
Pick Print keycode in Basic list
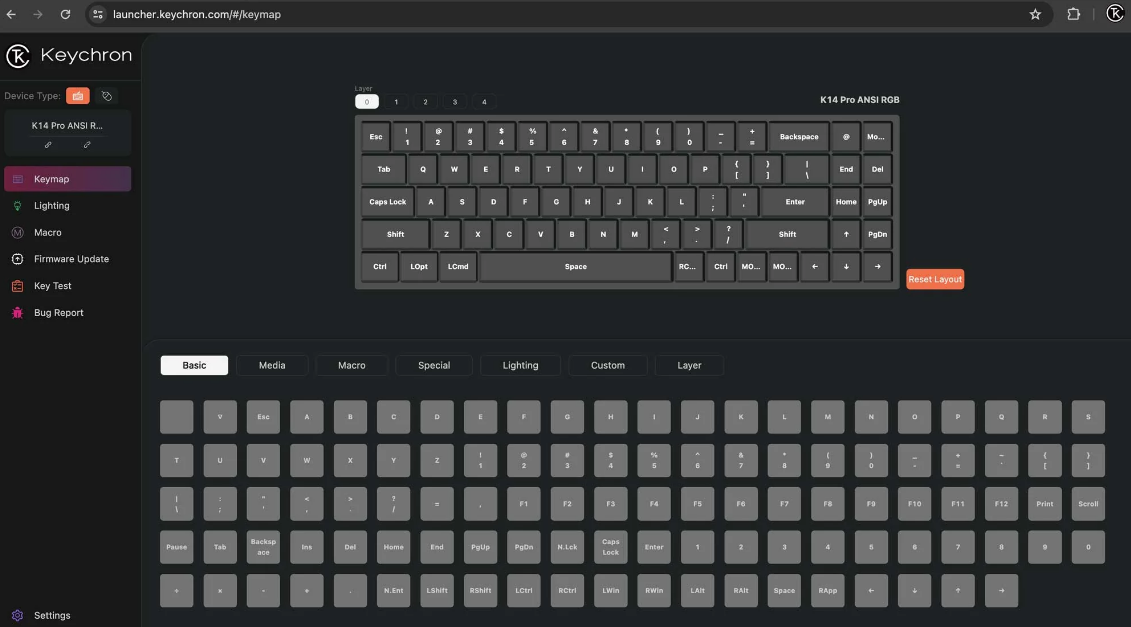[1044, 504]
